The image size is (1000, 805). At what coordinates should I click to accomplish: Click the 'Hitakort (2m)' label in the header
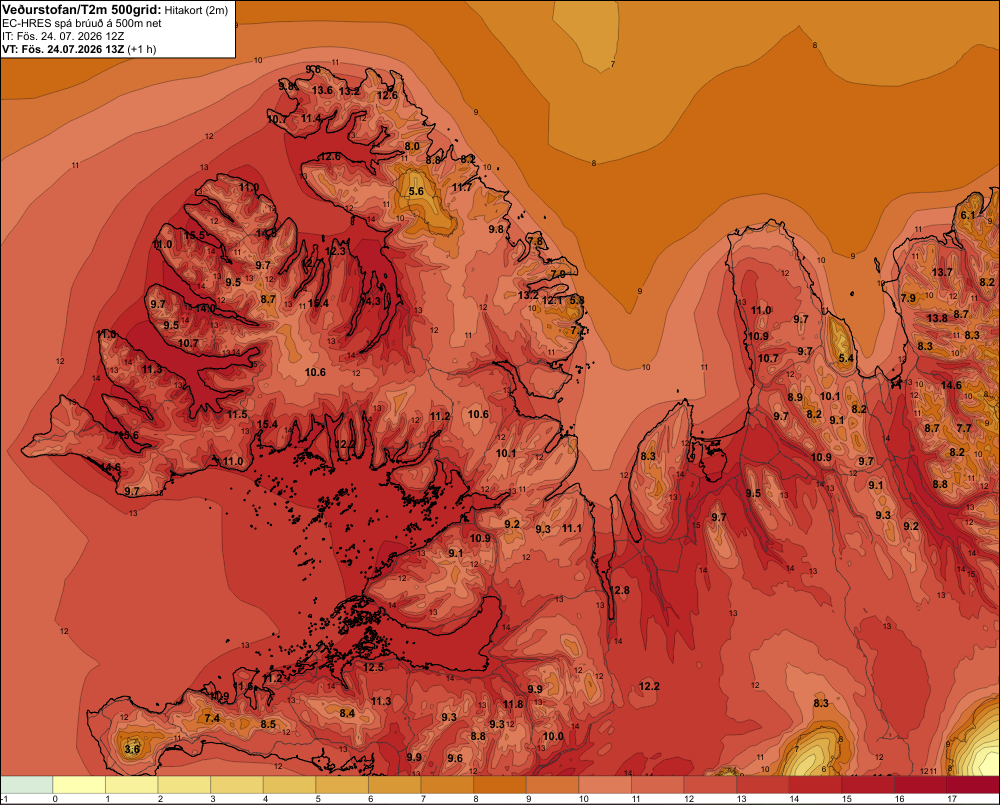[196, 10]
